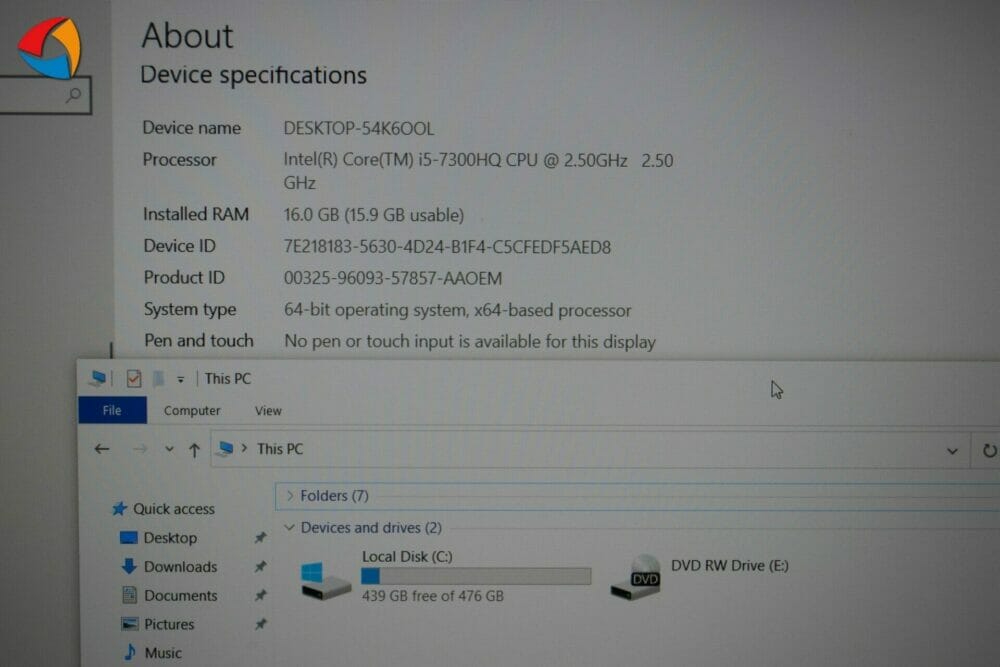Click the This PC icon in the address bar
This screenshot has width=1000, height=667.
[224, 449]
